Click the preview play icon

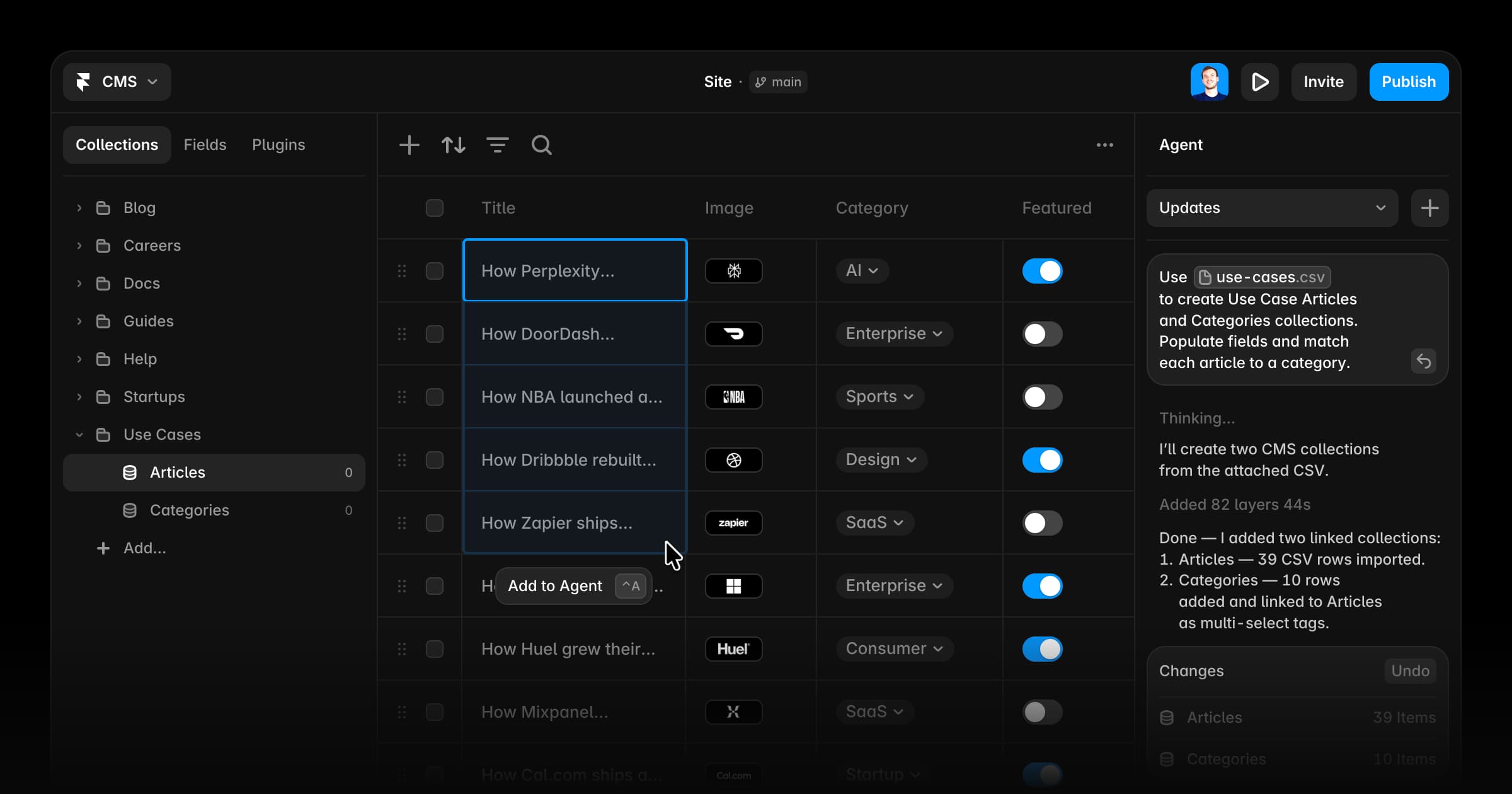click(1260, 82)
